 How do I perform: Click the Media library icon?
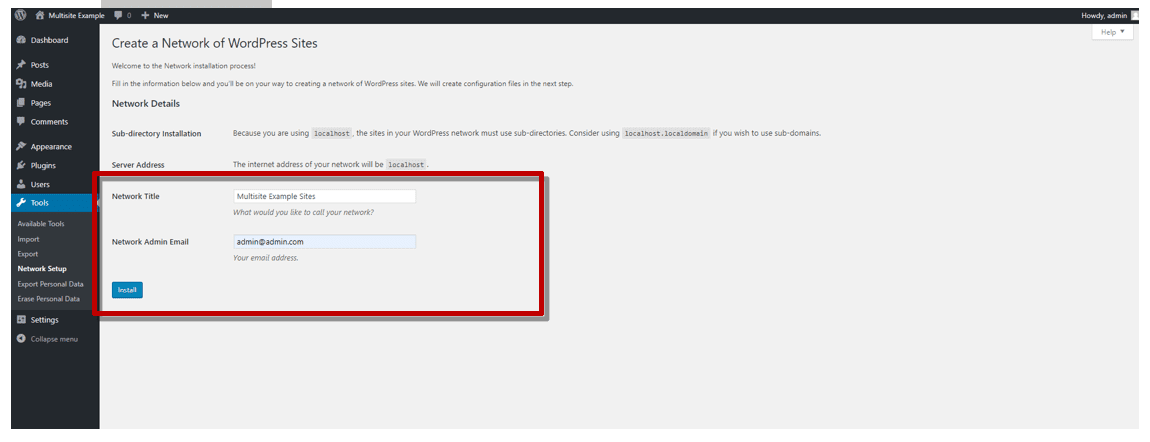coord(21,84)
